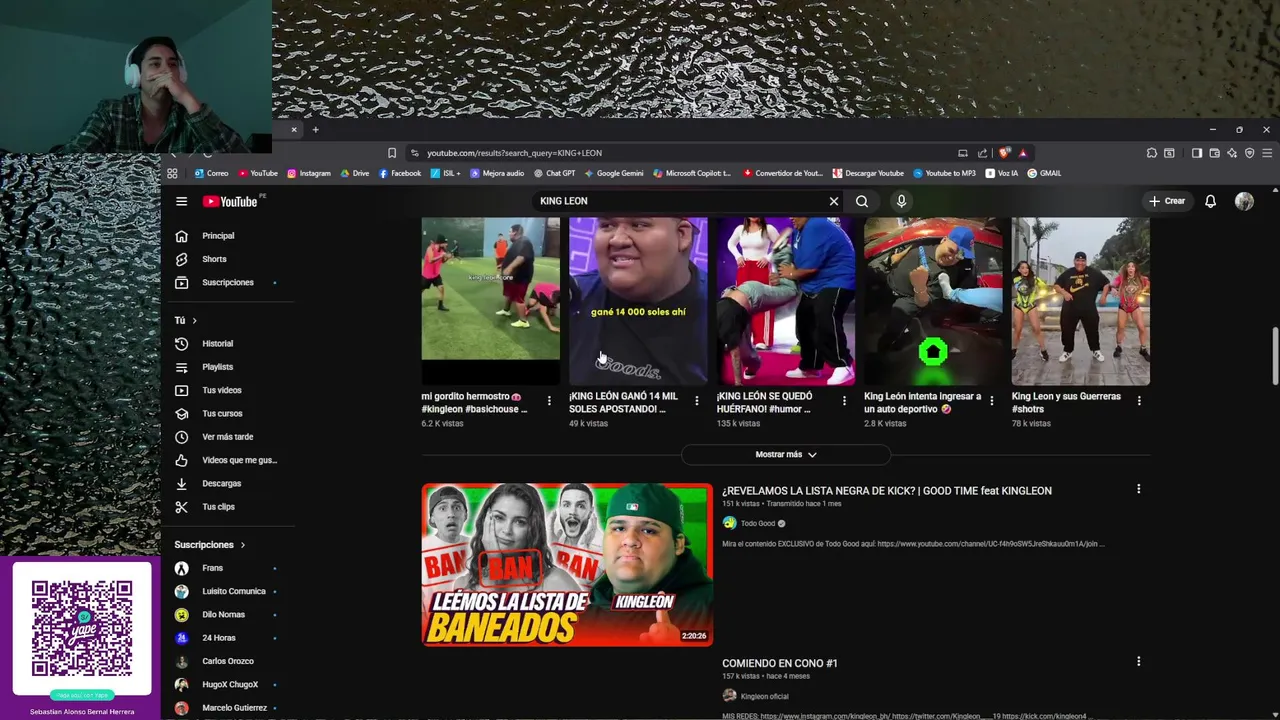Viewport: 1280px width, 720px height.
Task: Open the Dilo Nomas channel subscription
Action: (223, 614)
